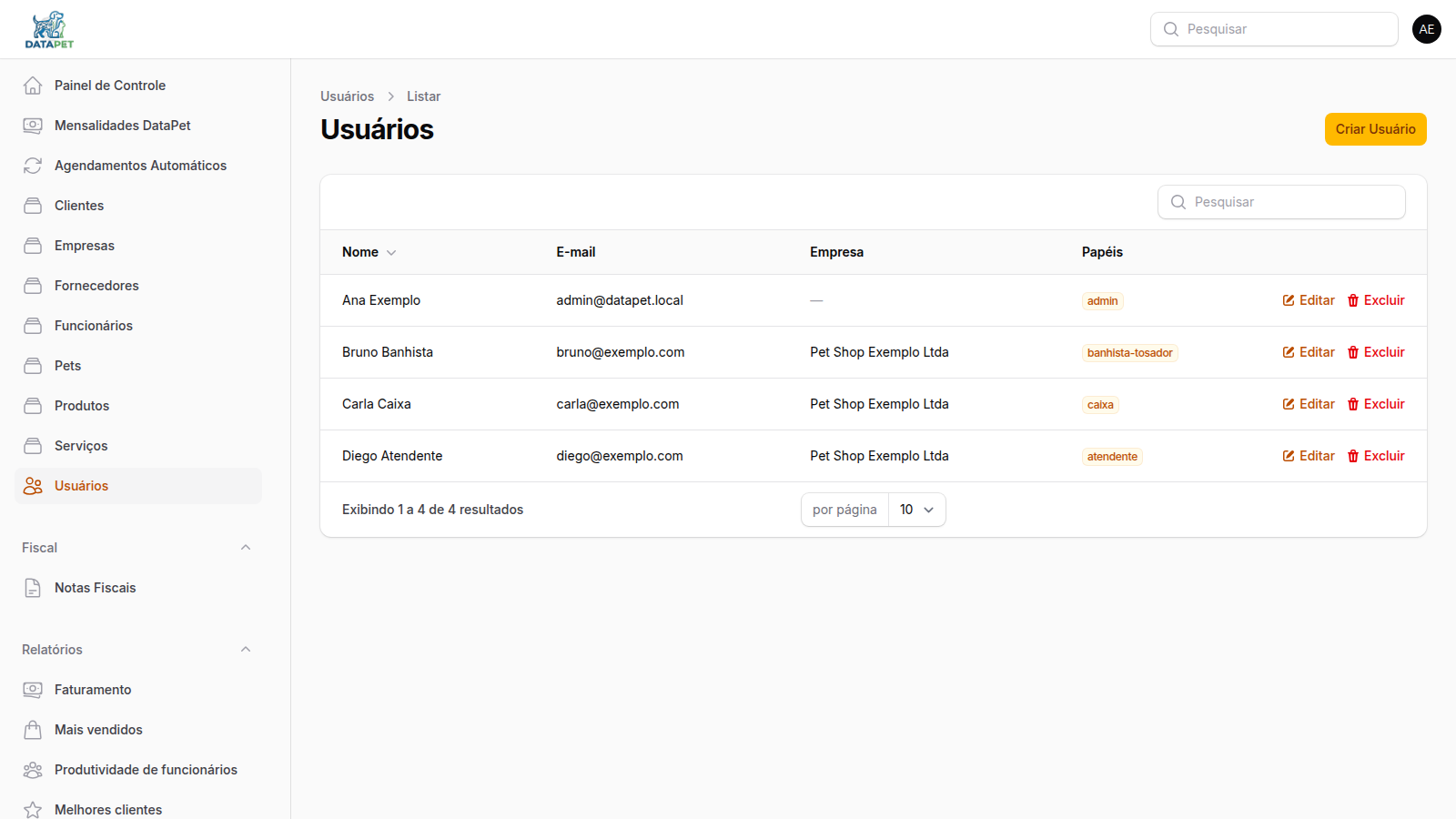1456x819 pixels.
Task: Click the Empresas sidebar icon
Action: (33, 246)
